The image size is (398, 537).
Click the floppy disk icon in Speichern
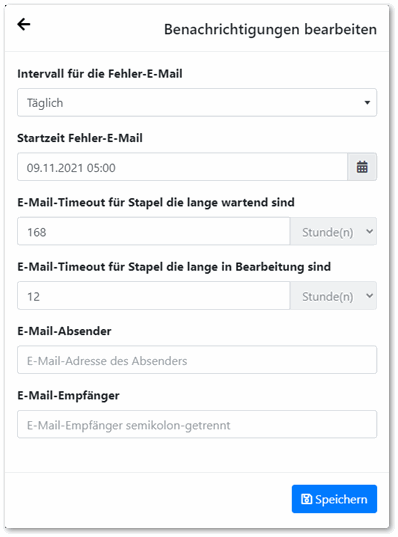pos(307,499)
